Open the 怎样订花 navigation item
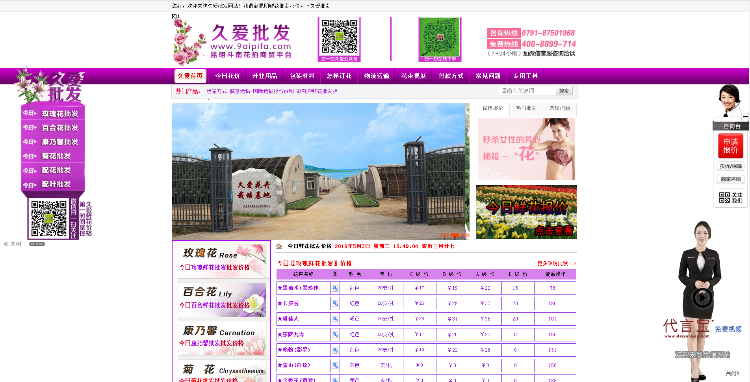750x382 pixels. (x=339, y=76)
